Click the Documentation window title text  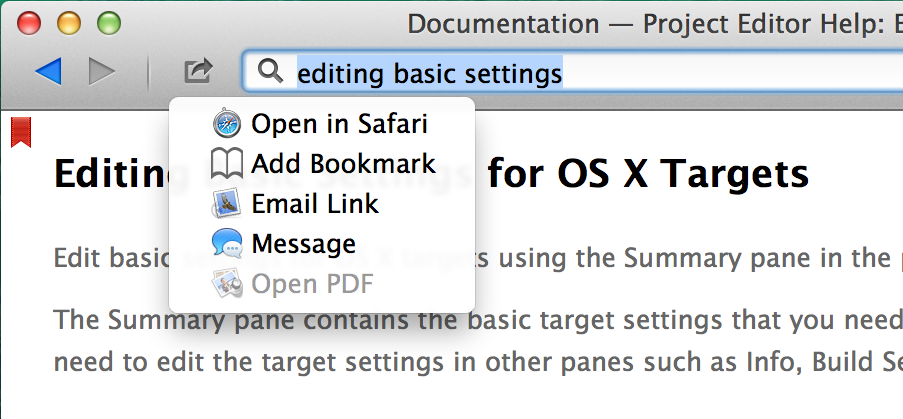tap(655, 24)
